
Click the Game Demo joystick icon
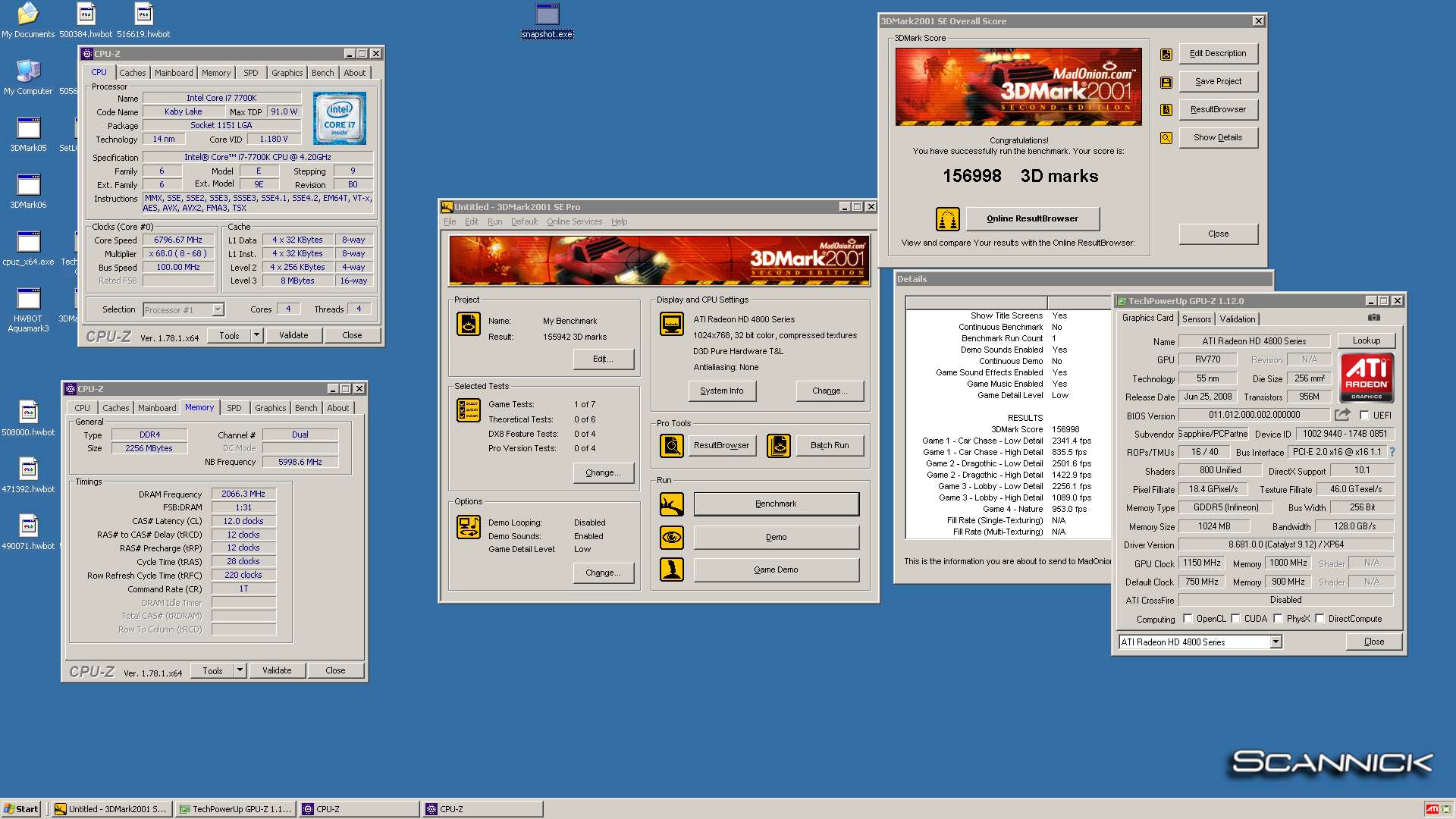[672, 570]
